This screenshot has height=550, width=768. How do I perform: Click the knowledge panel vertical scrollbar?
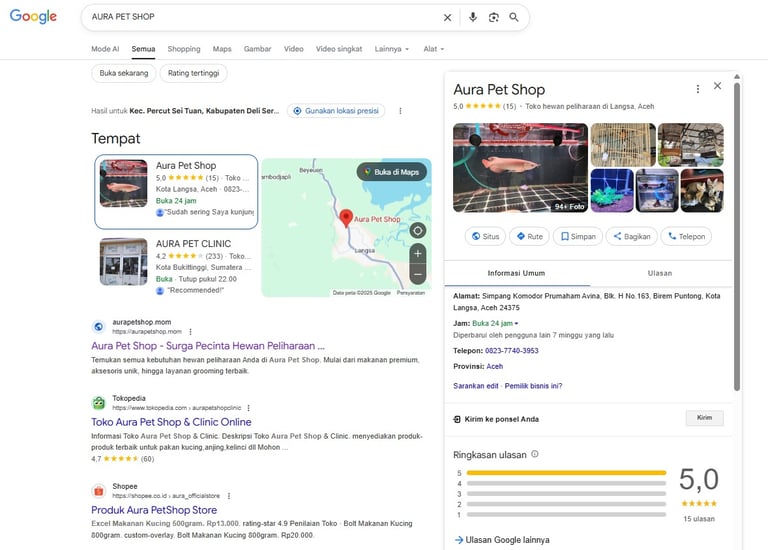tap(737, 237)
